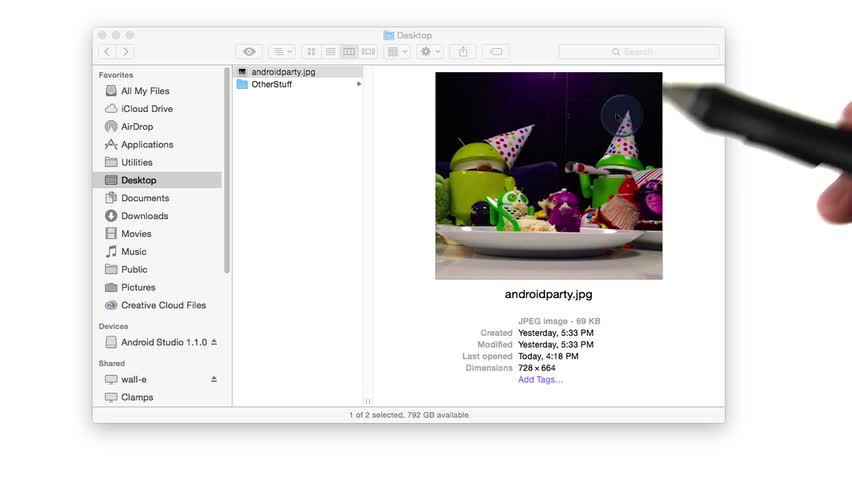Click the sidebar vertical scrollbar
852x480 pixels.
tap(227, 170)
